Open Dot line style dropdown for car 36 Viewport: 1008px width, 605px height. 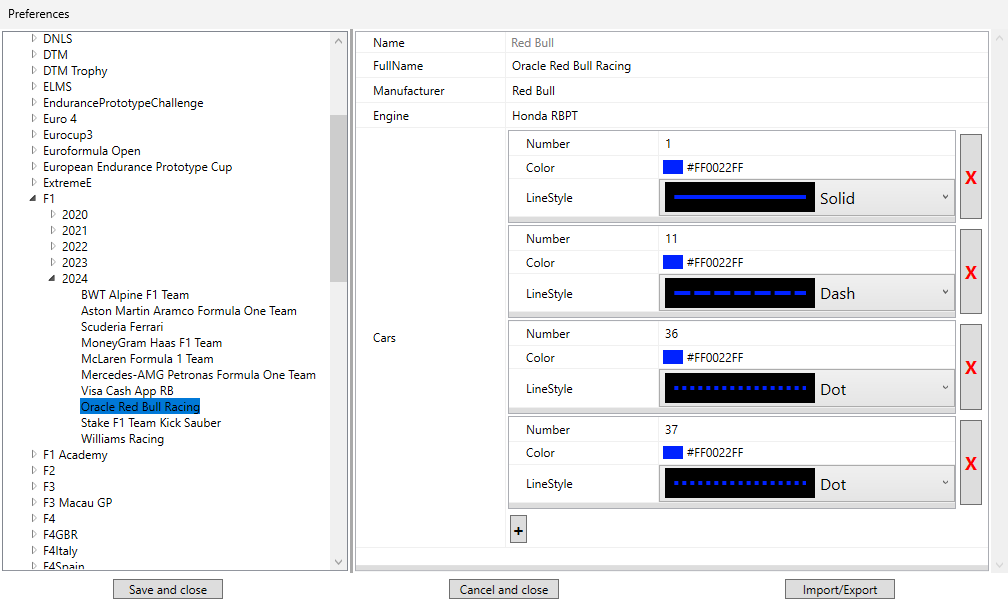(x=807, y=388)
